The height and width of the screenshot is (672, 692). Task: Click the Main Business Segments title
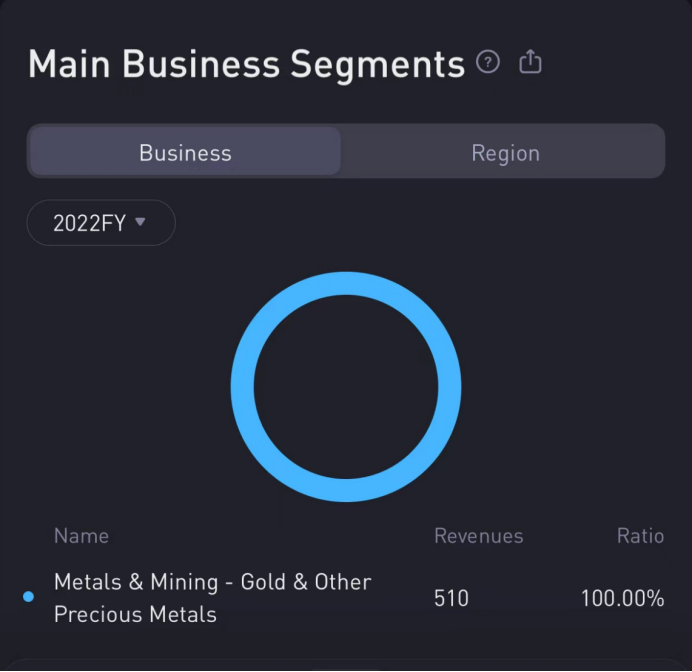246,64
